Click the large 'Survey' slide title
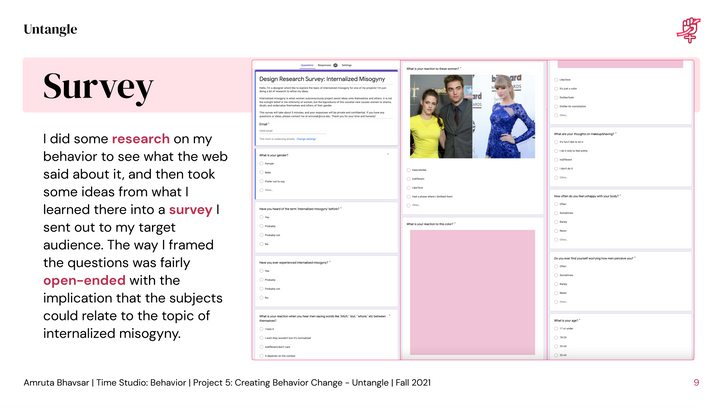 click(98, 87)
